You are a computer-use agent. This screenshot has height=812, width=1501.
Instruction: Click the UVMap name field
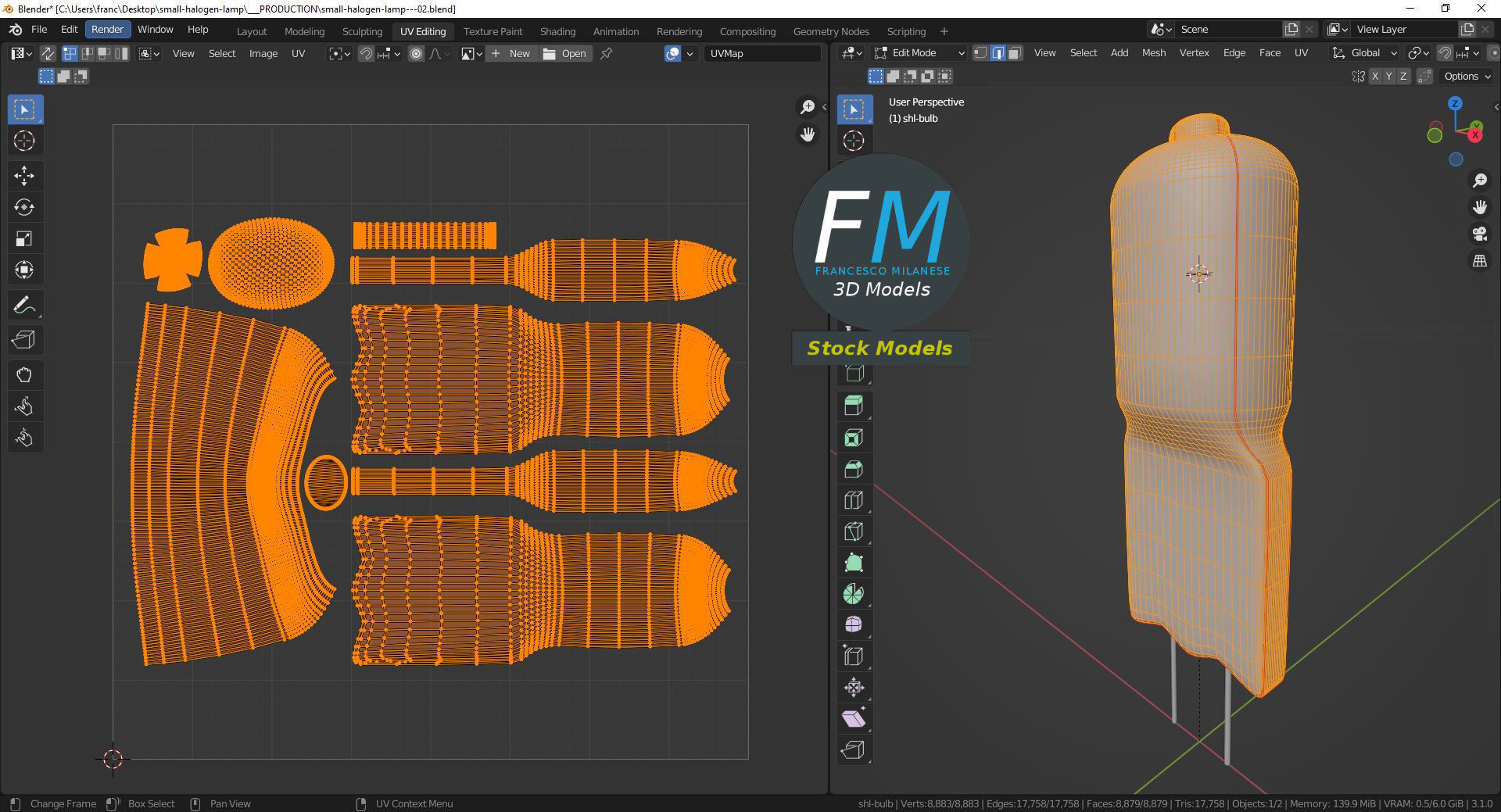point(762,53)
